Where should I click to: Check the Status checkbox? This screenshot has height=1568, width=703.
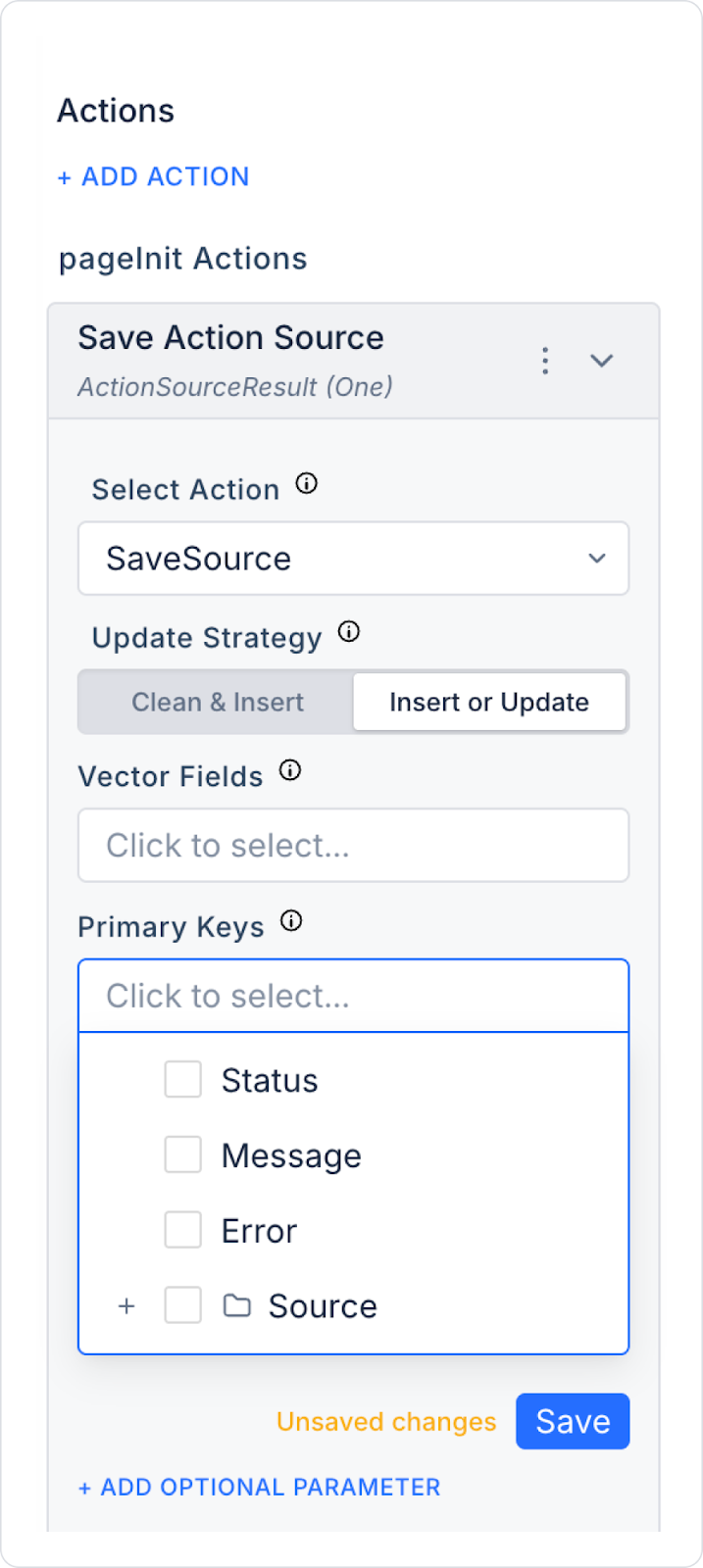point(183,1079)
